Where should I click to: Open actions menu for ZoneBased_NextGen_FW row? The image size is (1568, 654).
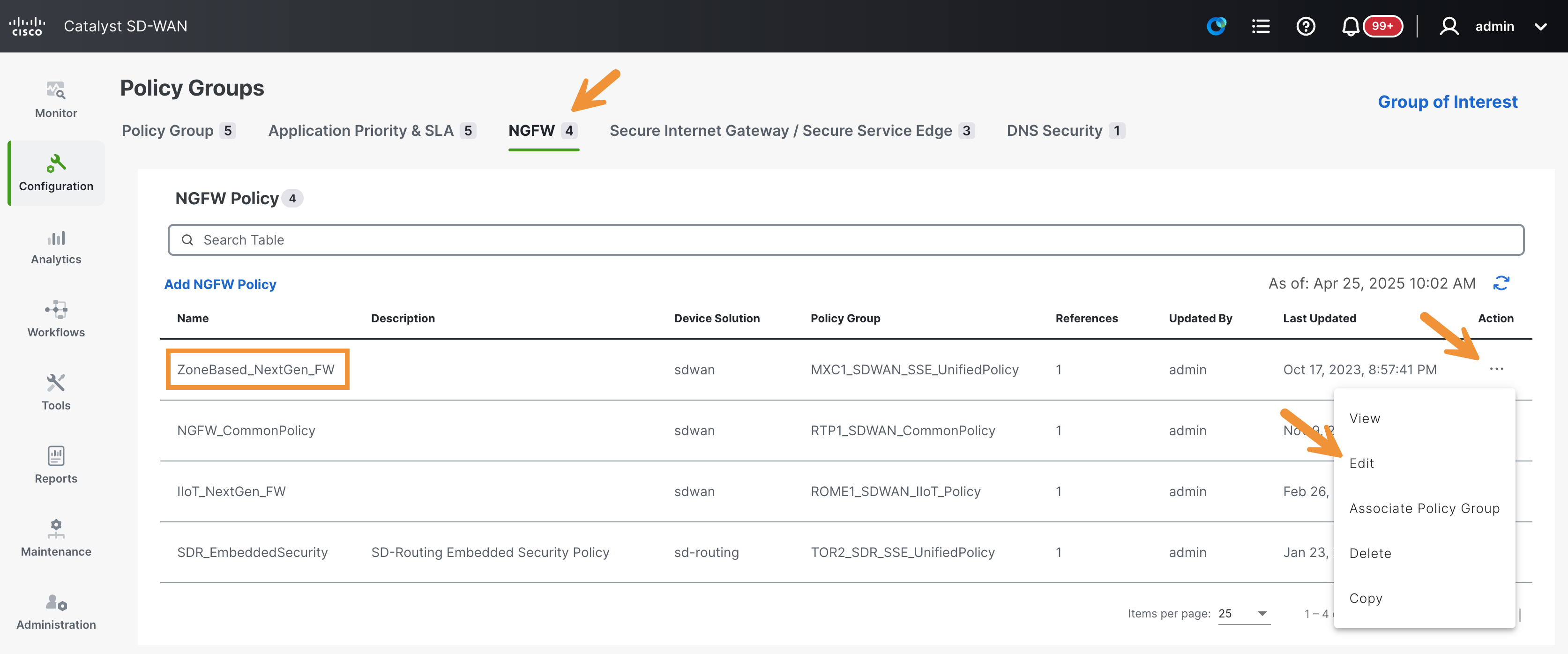click(x=1496, y=369)
